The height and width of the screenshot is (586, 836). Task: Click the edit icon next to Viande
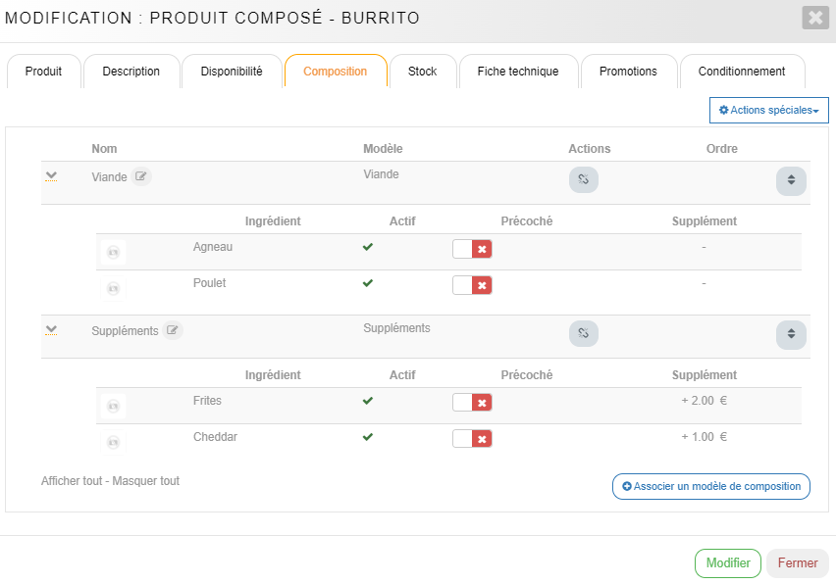[x=142, y=177]
